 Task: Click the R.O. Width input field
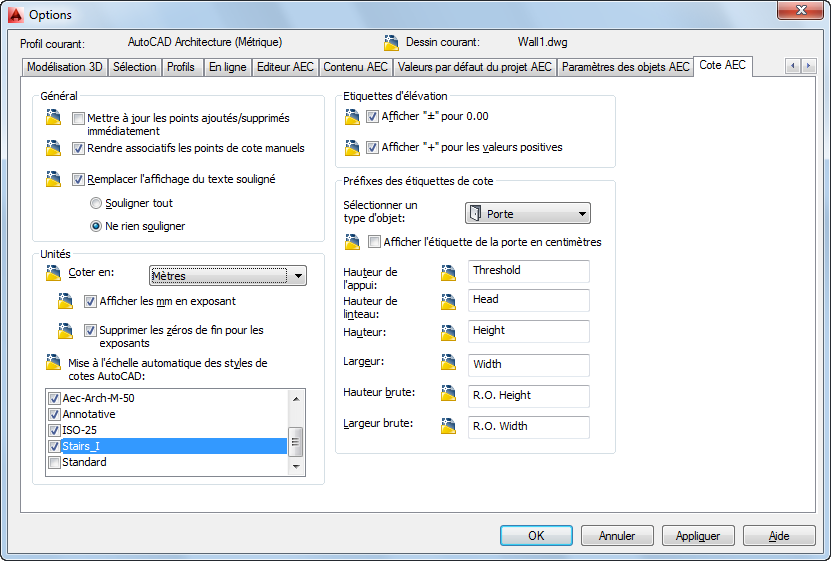[528, 427]
